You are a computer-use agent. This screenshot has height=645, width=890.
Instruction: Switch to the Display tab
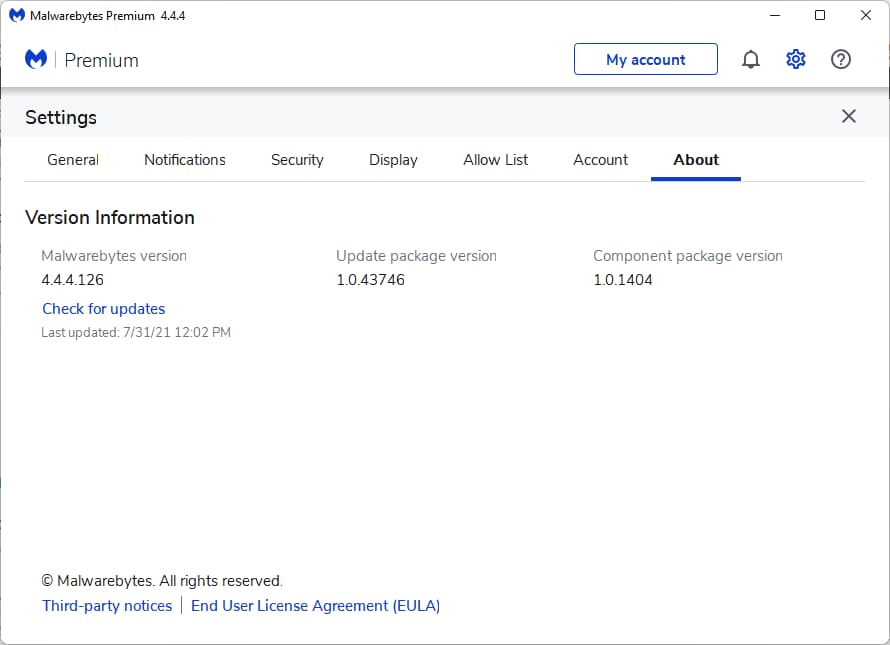tap(393, 159)
